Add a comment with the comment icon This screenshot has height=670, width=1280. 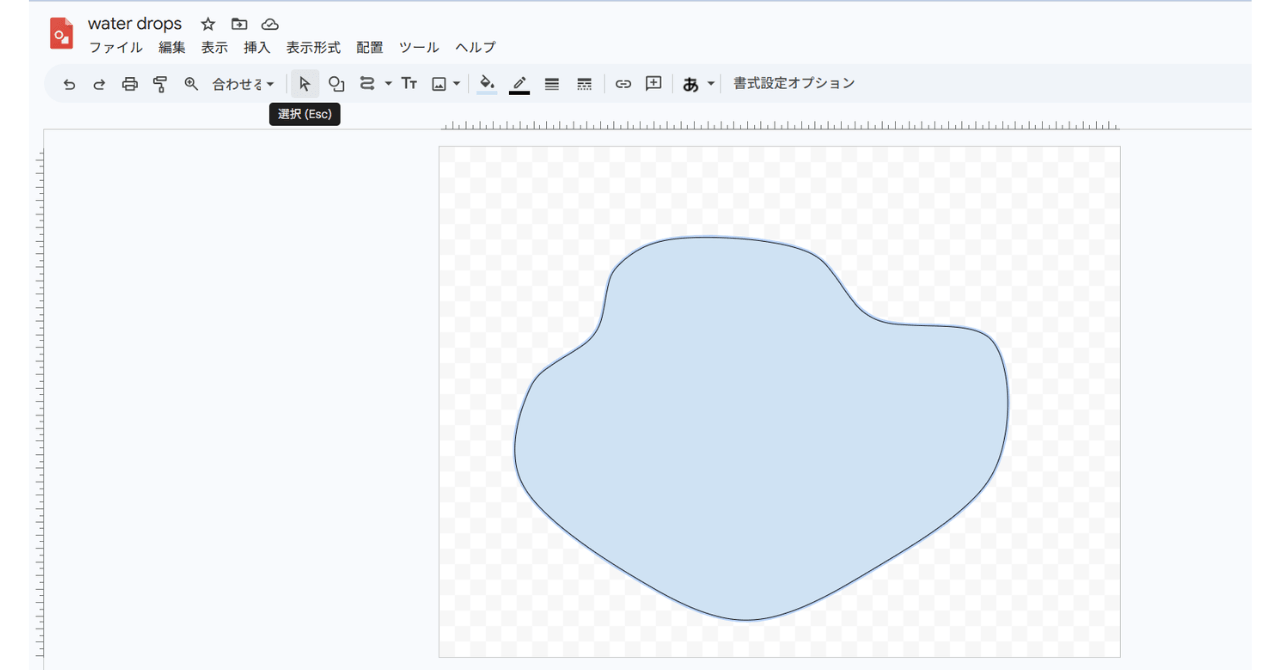pos(654,84)
